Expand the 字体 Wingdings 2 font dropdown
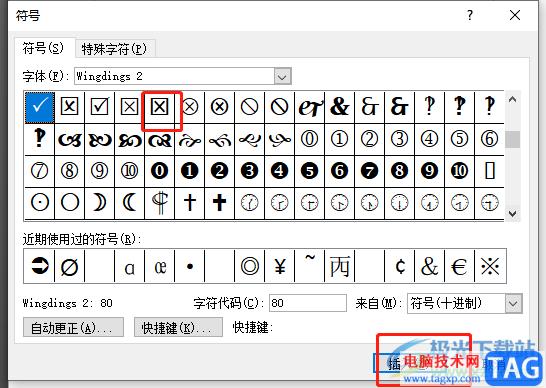546x388 pixels. [282, 76]
